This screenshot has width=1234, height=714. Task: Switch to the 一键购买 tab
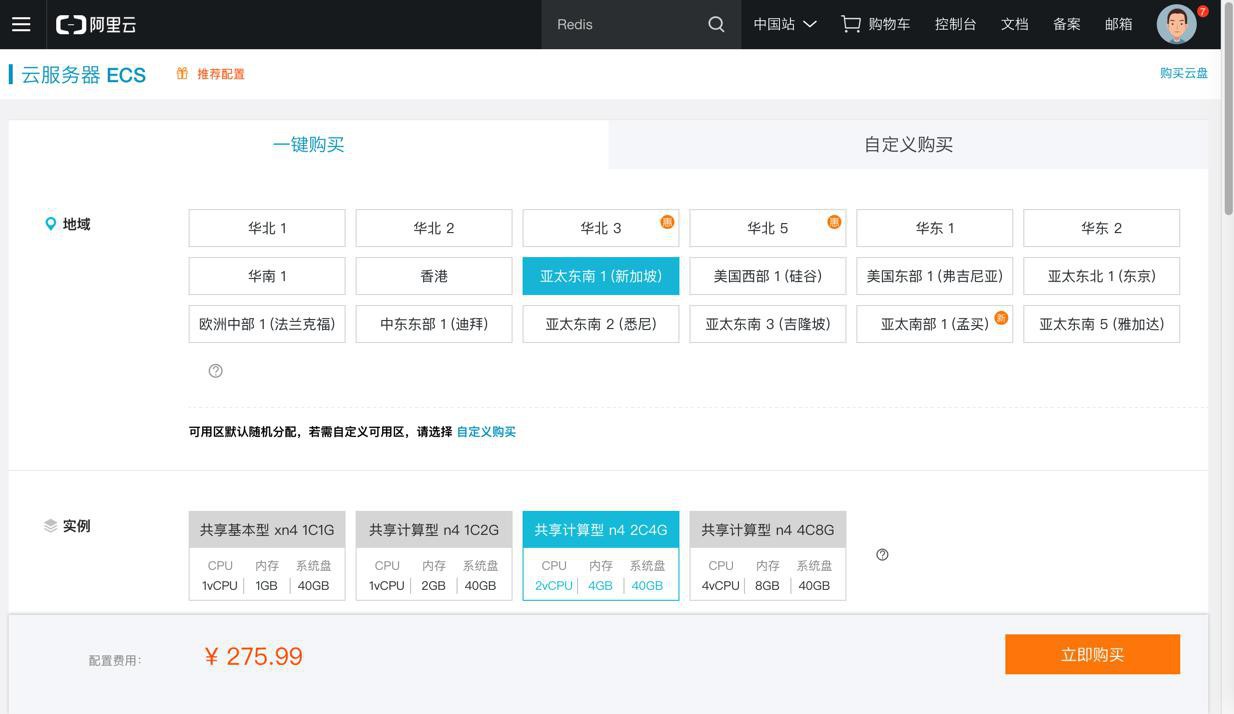308,145
